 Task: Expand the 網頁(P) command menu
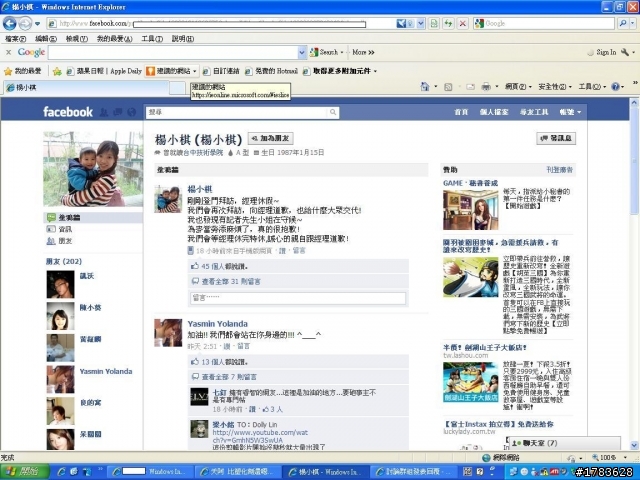pos(518,87)
